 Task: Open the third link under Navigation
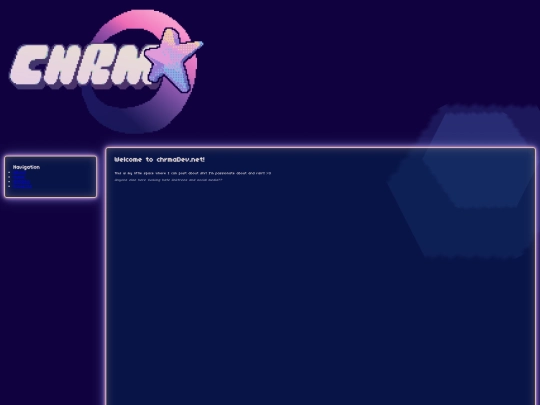pyautogui.click(x=21, y=181)
